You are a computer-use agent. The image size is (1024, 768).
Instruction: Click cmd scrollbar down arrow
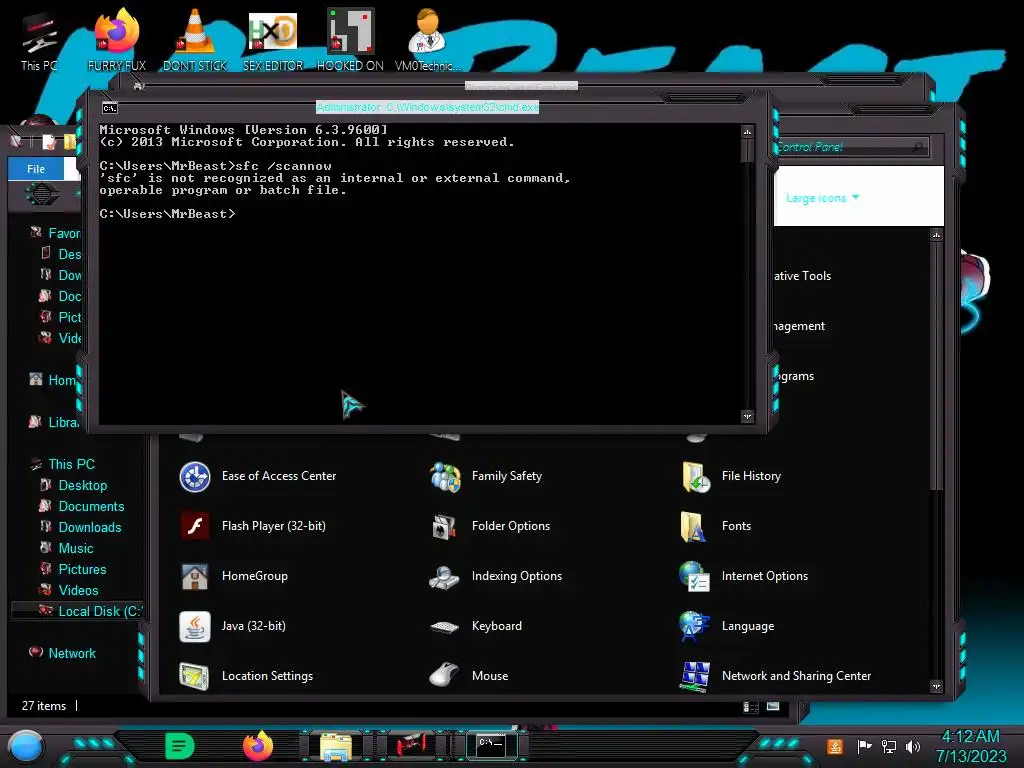click(747, 416)
